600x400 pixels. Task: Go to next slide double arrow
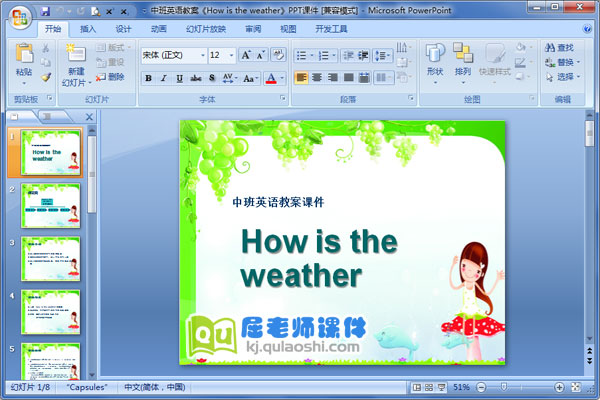tap(590, 361)
